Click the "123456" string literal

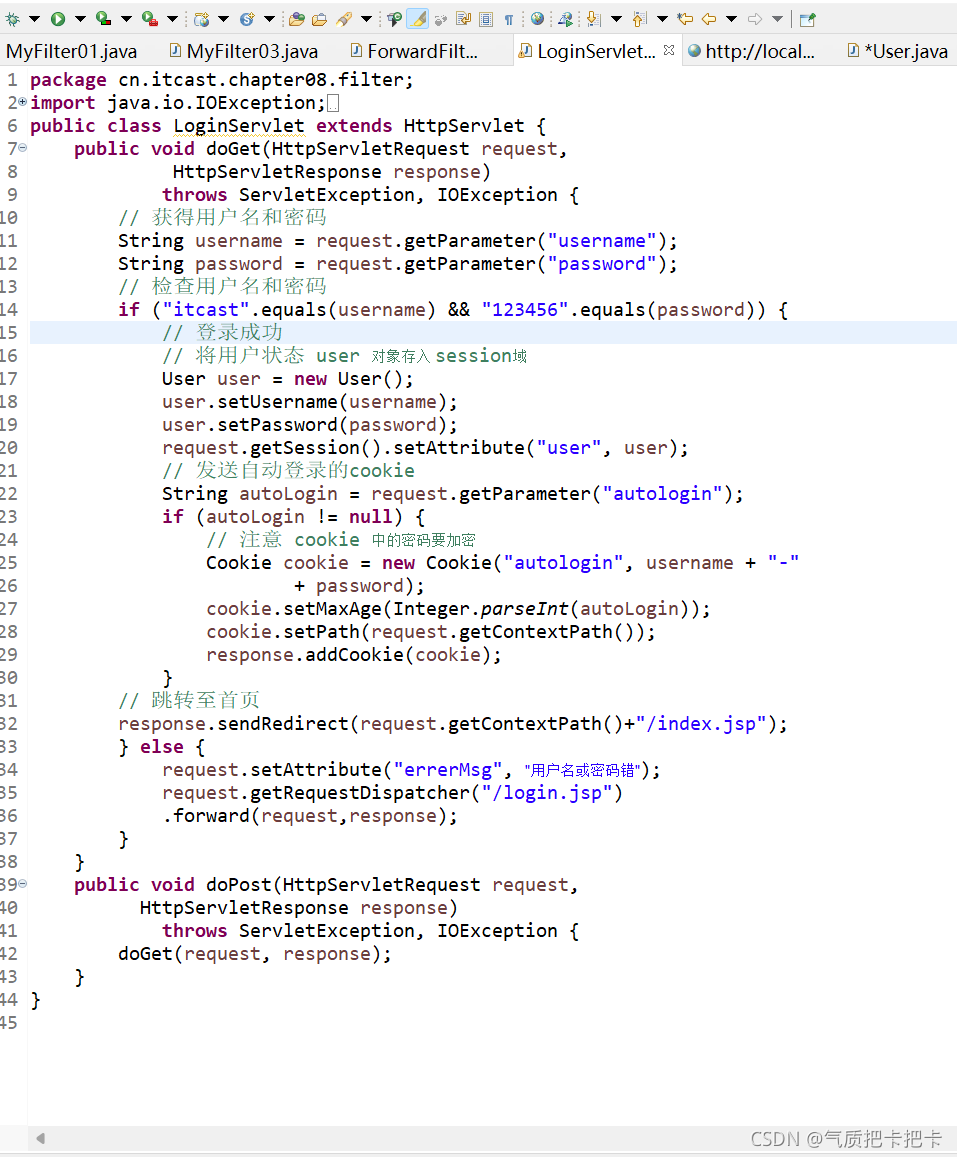pos(525,310)
